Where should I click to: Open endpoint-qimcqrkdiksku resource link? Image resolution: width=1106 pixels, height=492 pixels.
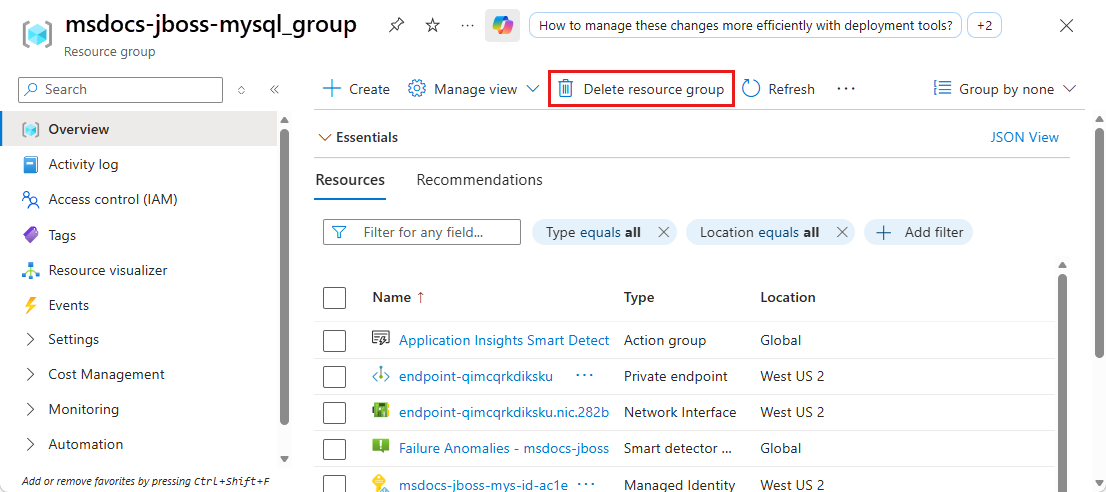click(475, 376)
